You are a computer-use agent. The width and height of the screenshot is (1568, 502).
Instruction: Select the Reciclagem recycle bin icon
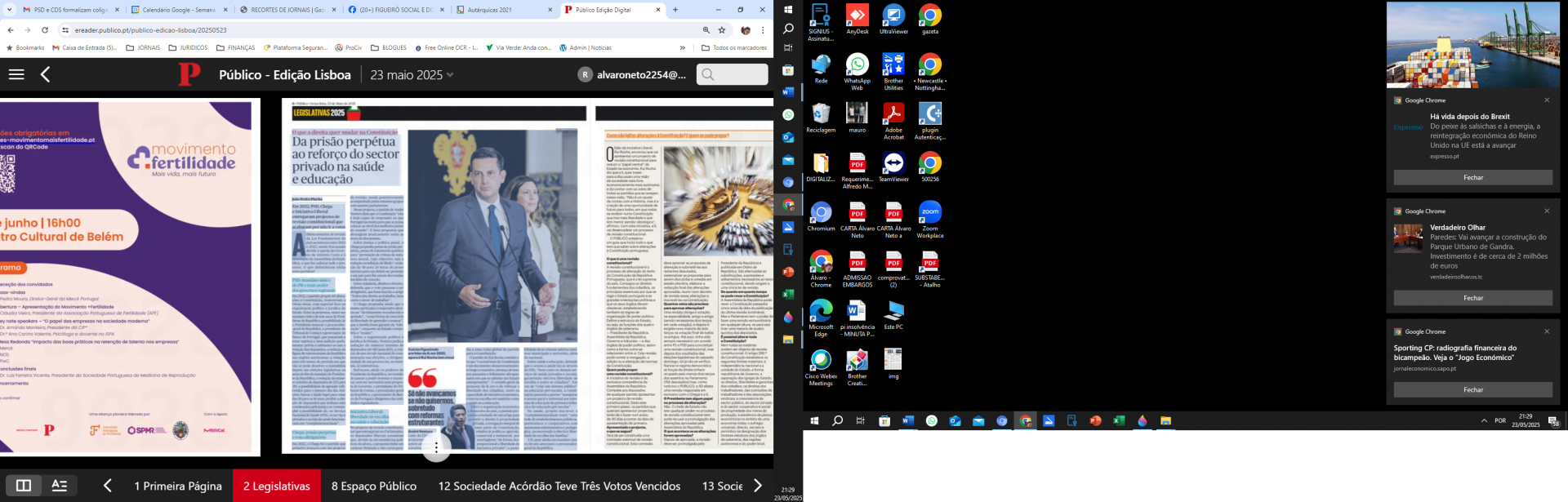[821, 118]
